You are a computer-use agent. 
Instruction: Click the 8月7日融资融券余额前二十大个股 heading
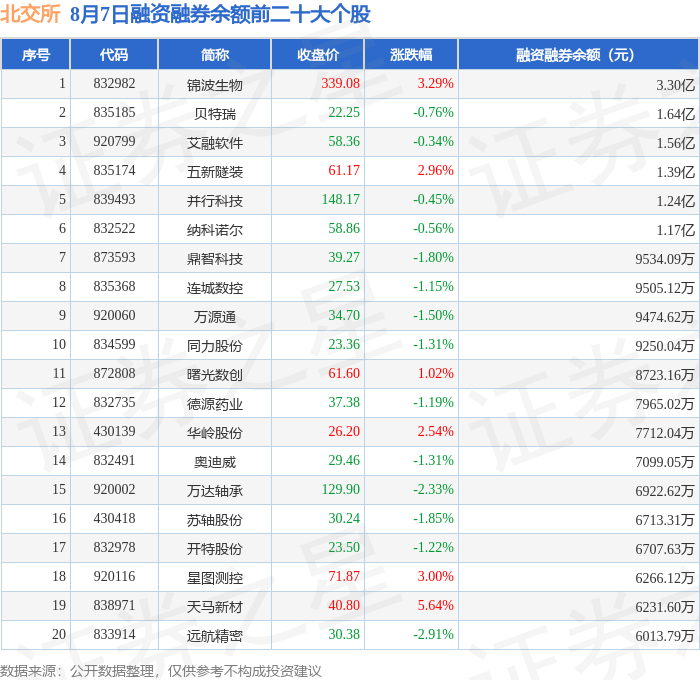pyautogui.click(x=220, y=14)
